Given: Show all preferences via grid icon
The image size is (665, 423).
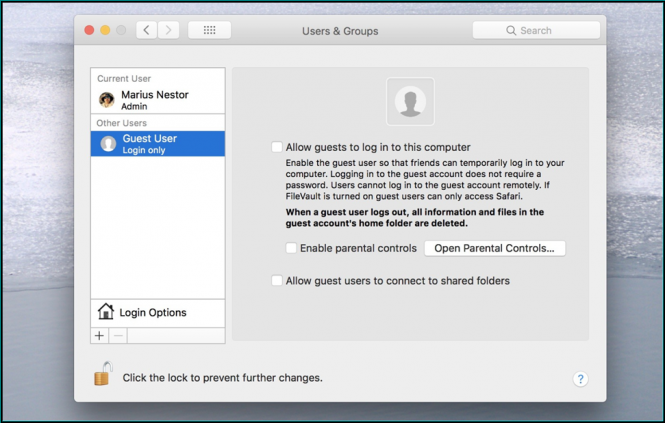Looking at the screenshot, I should pyautogui.click(x=210, y=30).
